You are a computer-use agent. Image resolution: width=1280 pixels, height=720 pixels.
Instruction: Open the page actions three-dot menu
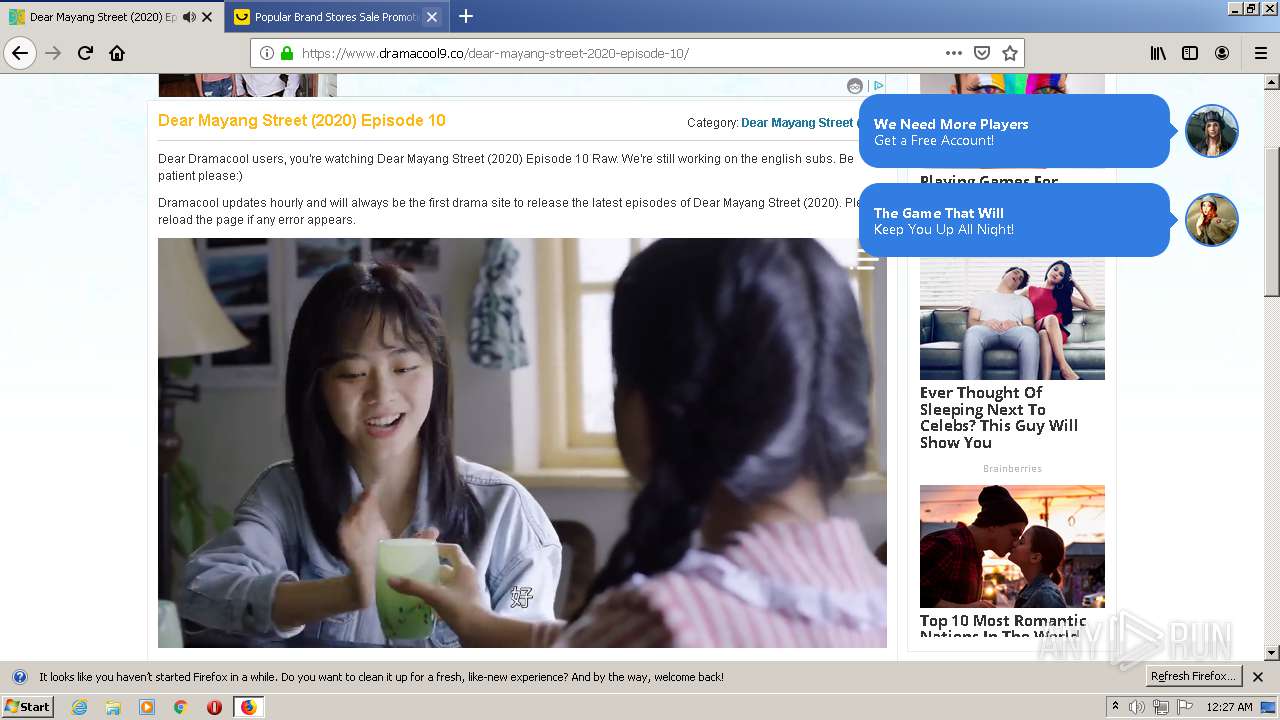954,53
